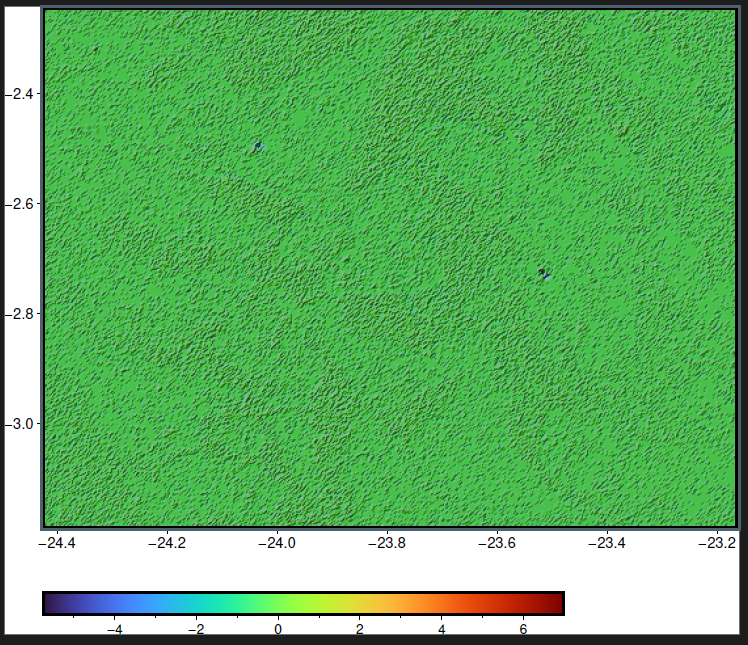Select the y-axis label −2.6
The image size is (748, 645).
pyautogui.click(x=19, y=204)
